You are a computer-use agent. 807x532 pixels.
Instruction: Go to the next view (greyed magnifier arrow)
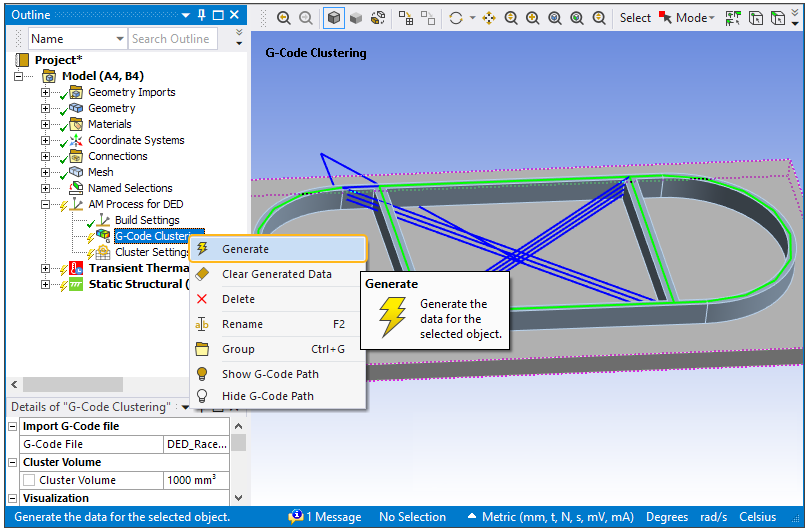pyautogui.click(x=306, y=18)
